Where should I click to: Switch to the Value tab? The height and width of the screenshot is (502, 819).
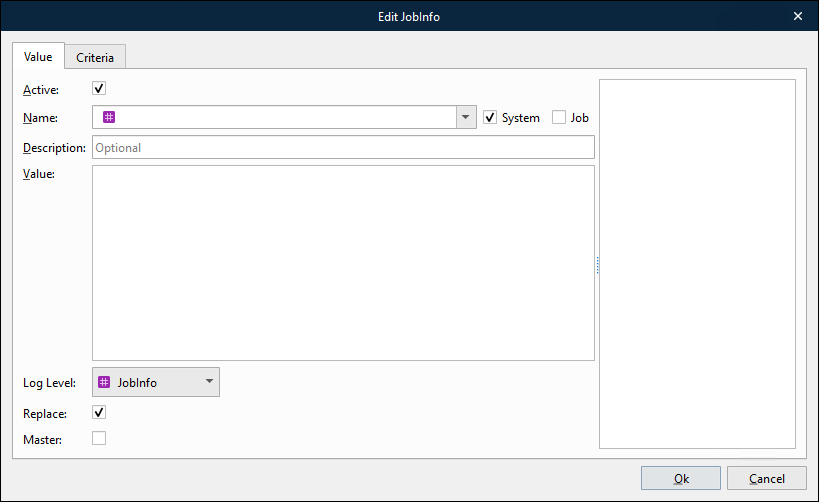(x=38, y=56)
